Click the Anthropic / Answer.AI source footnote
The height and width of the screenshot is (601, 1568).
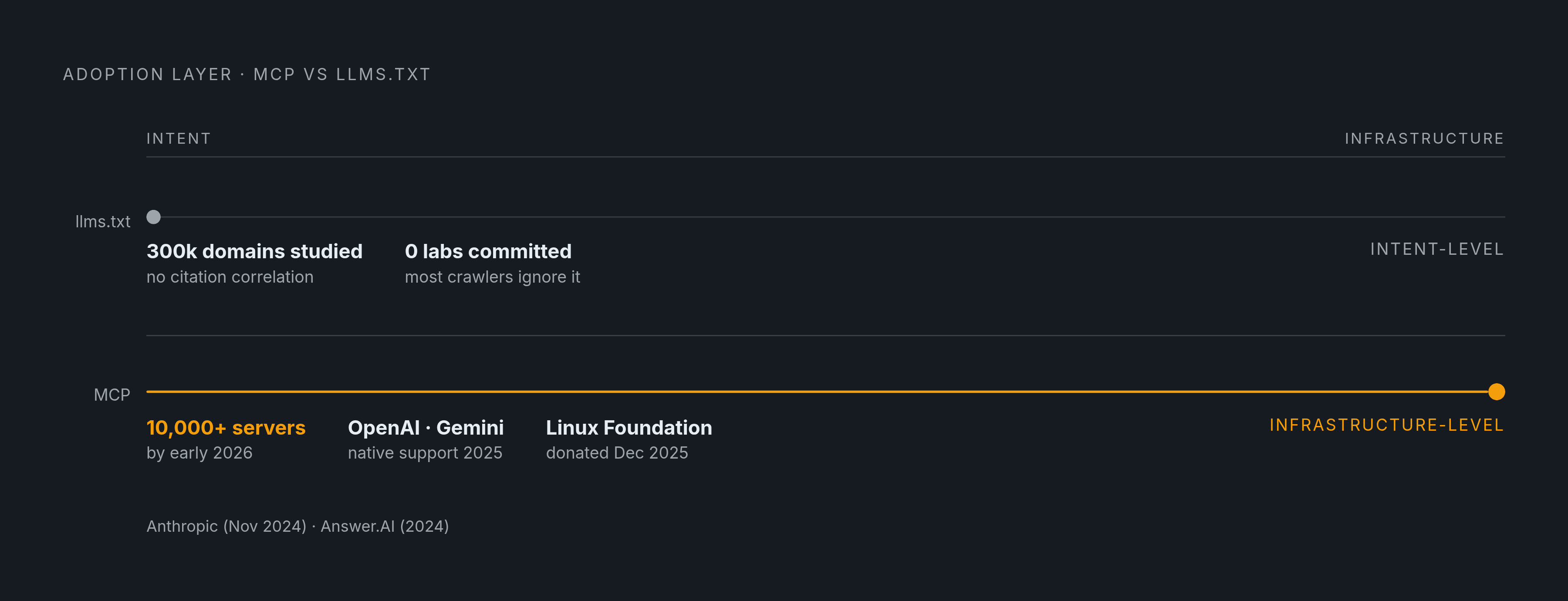point(297,526)
